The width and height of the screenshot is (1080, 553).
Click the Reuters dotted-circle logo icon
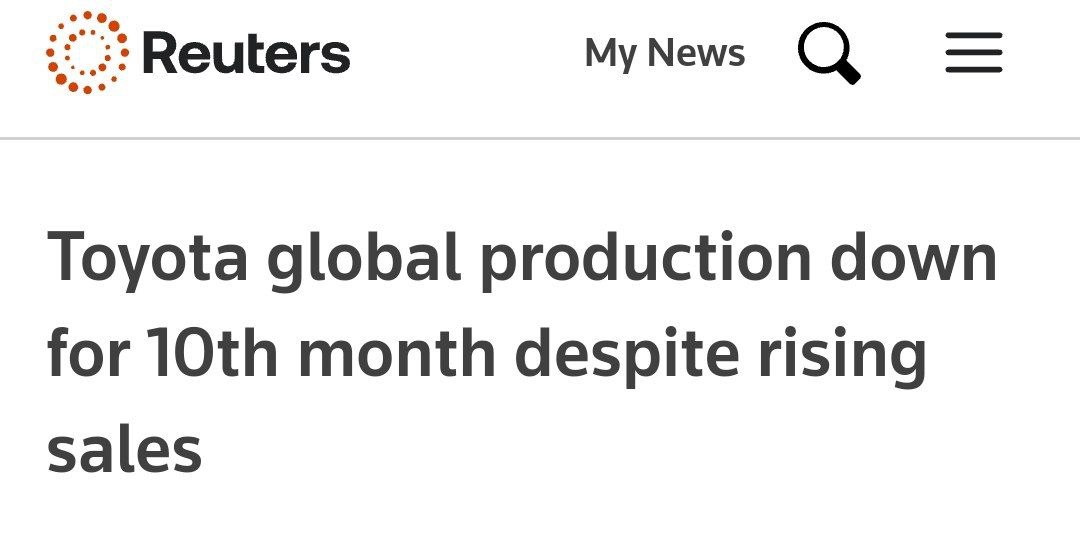pos(87,53)
